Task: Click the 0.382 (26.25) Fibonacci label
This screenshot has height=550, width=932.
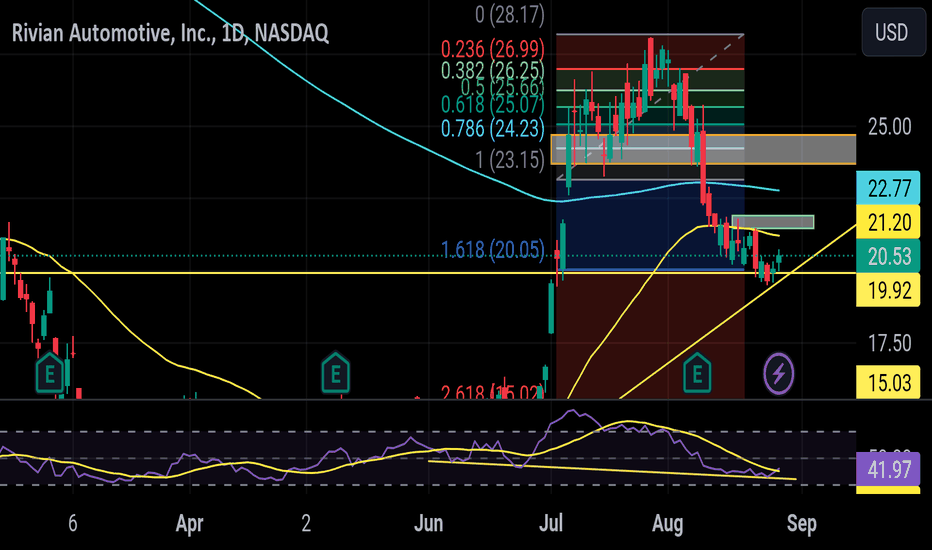Action: point(492,70)
